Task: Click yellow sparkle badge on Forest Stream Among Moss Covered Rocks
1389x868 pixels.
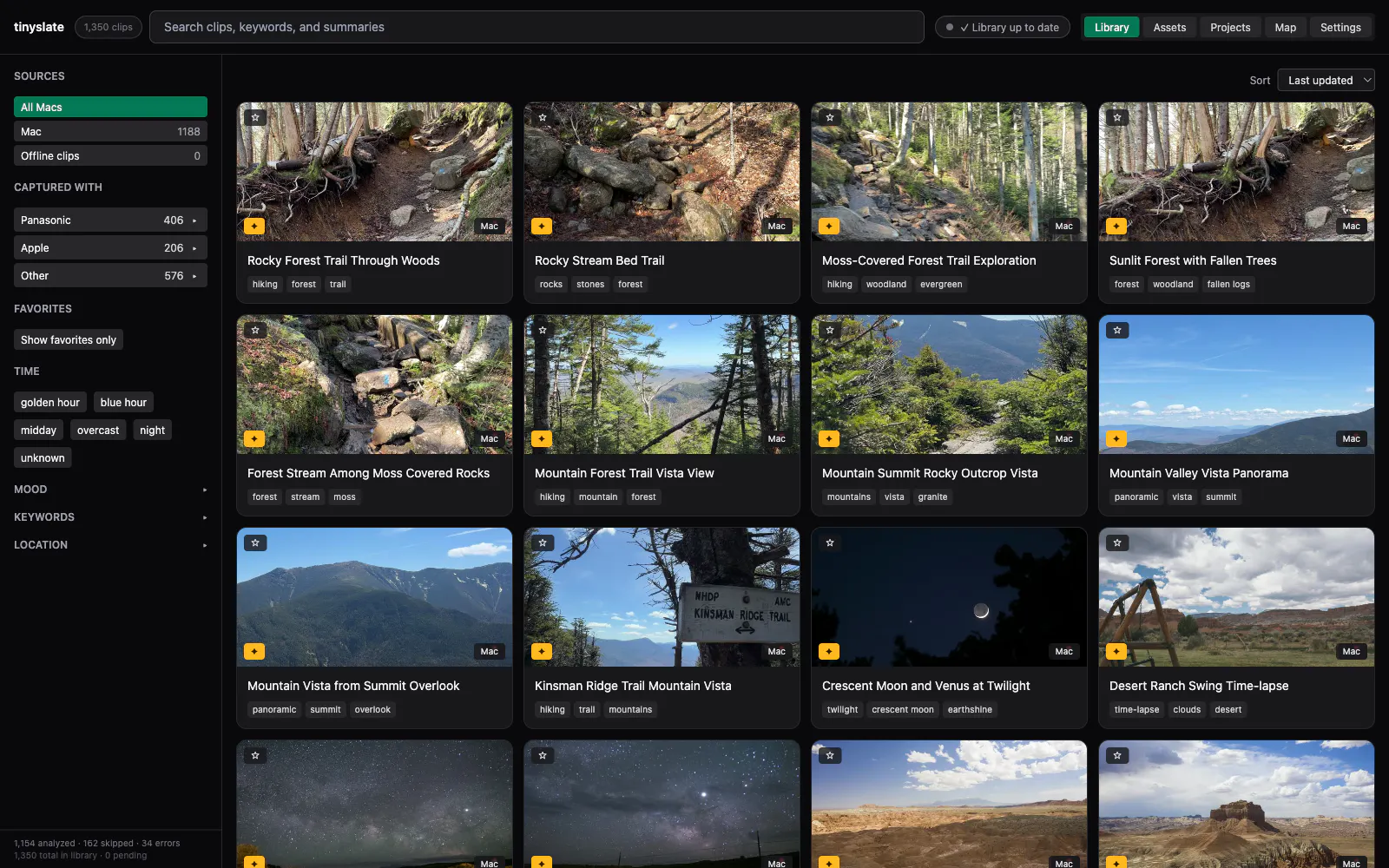Action: point(254,438)
